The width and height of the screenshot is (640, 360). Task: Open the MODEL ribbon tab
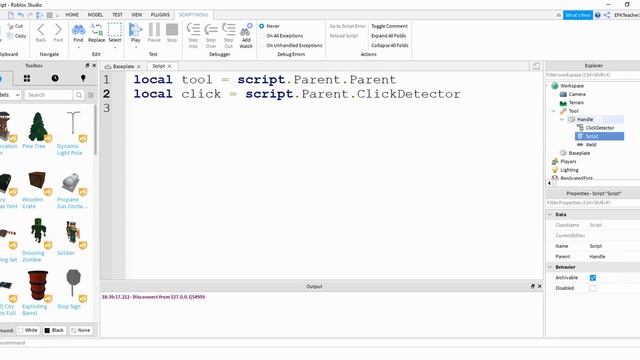[x=95, y=15]
